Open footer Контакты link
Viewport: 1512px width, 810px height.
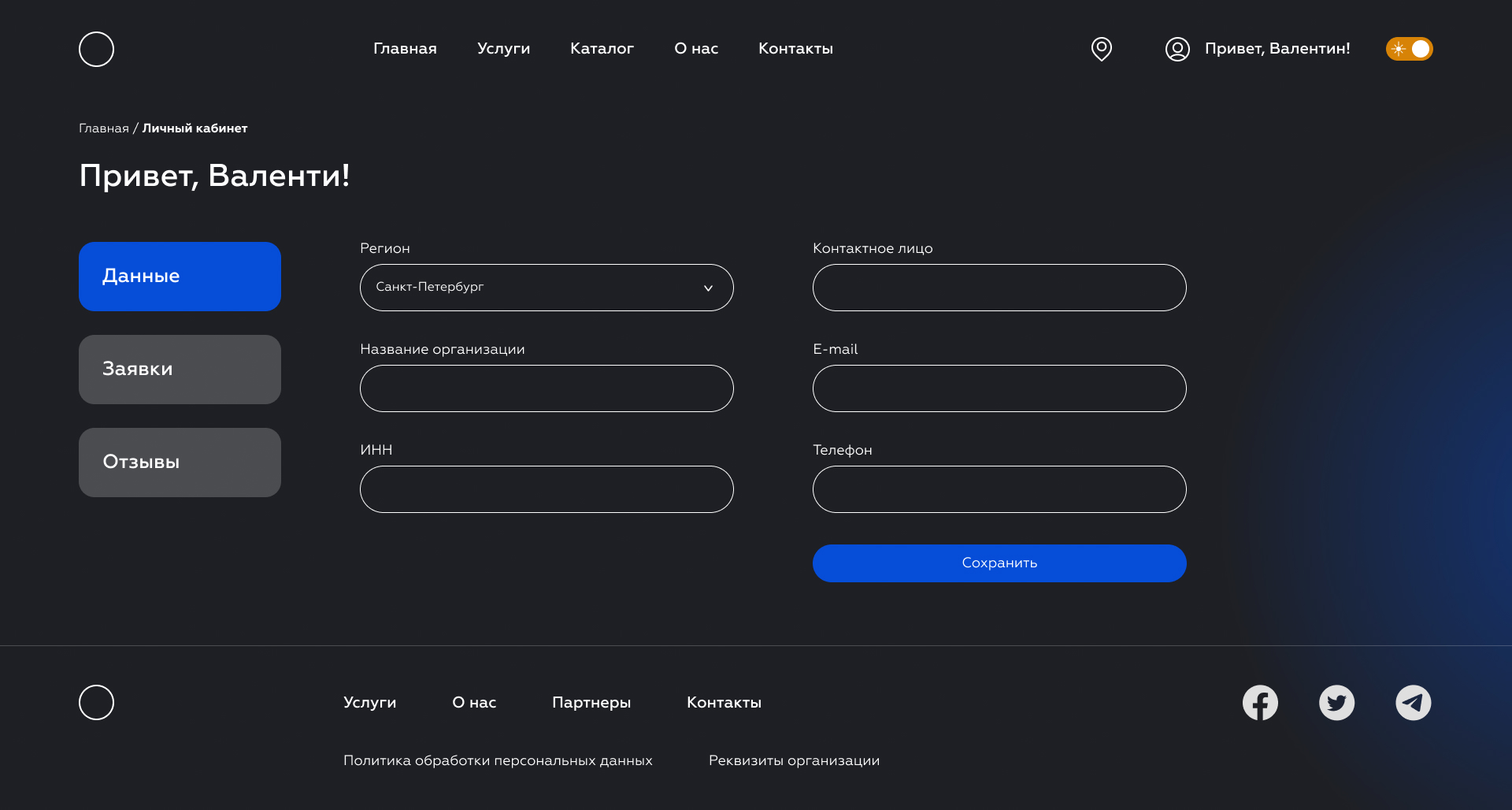coord(724,703)
